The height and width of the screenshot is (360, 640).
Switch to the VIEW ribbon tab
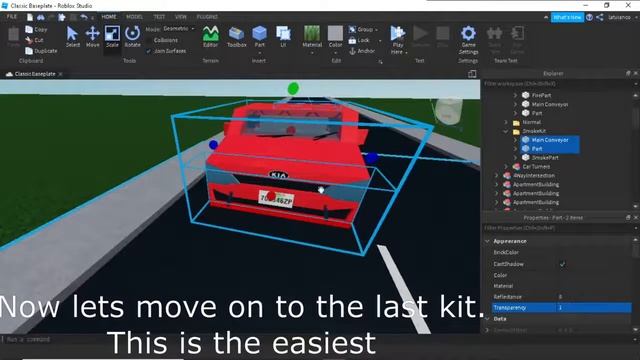pos(180,17)
